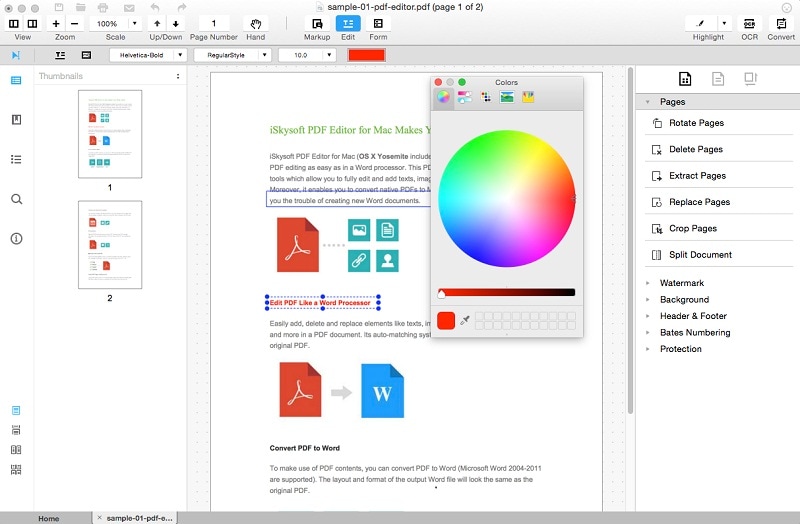Switch to two-page display mode
This screenshot has height=524, width=800.
[x=16, y=450]
